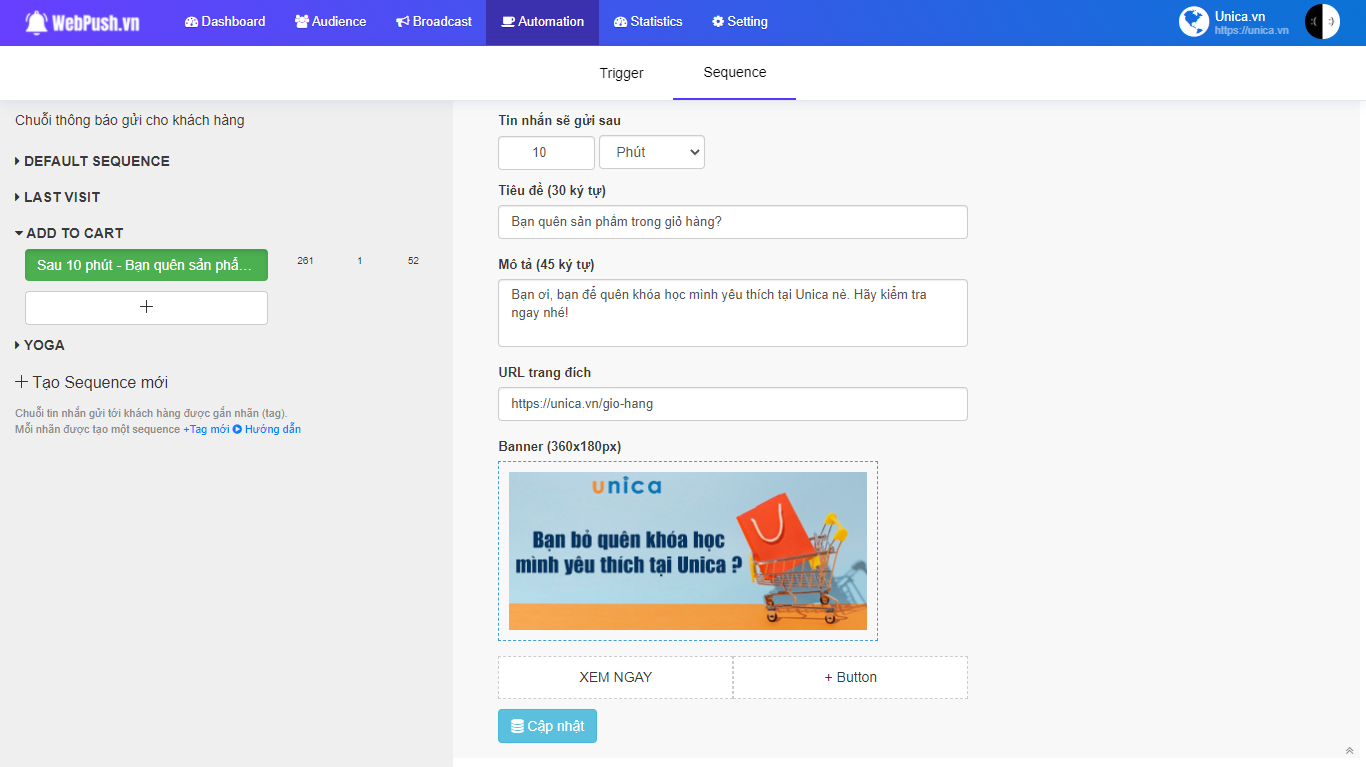Click 'Tạo Sequence mới'
This screenshot has height=767, width=1366.
point(91,382)
